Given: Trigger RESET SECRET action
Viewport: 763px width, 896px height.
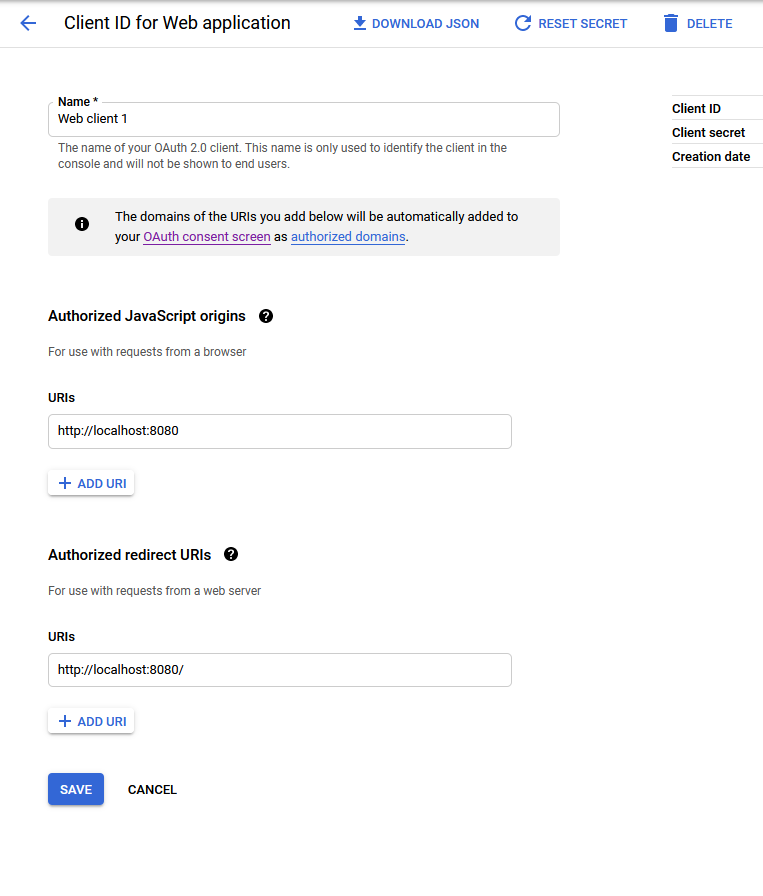Looking at the screenshot, I should click(582, 23).
